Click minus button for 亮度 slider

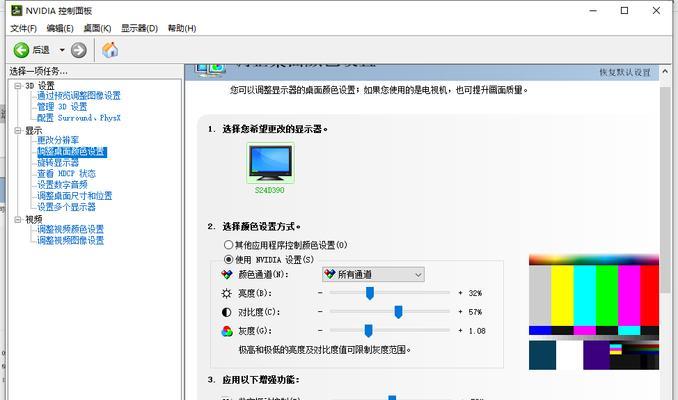(320, 293)
